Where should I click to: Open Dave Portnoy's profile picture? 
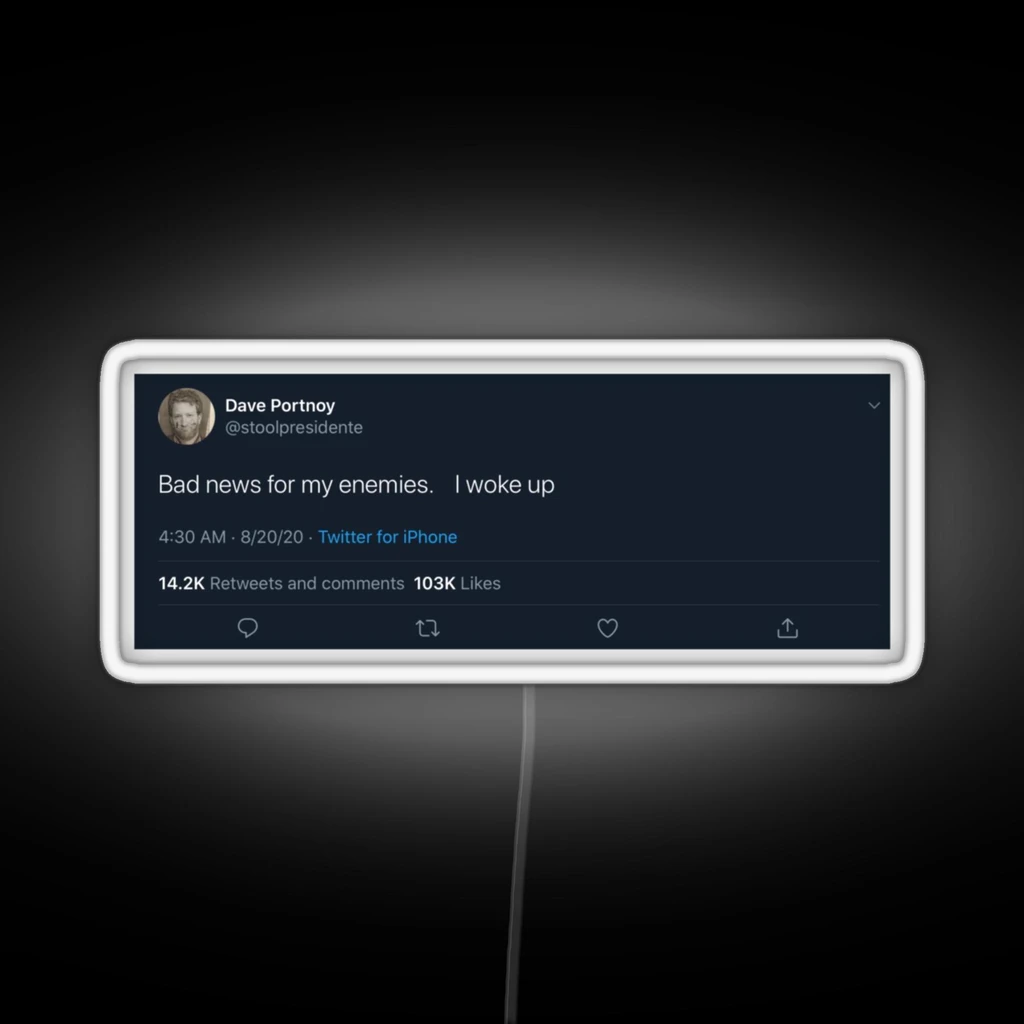pyautogui.click(x=186, y=416)
